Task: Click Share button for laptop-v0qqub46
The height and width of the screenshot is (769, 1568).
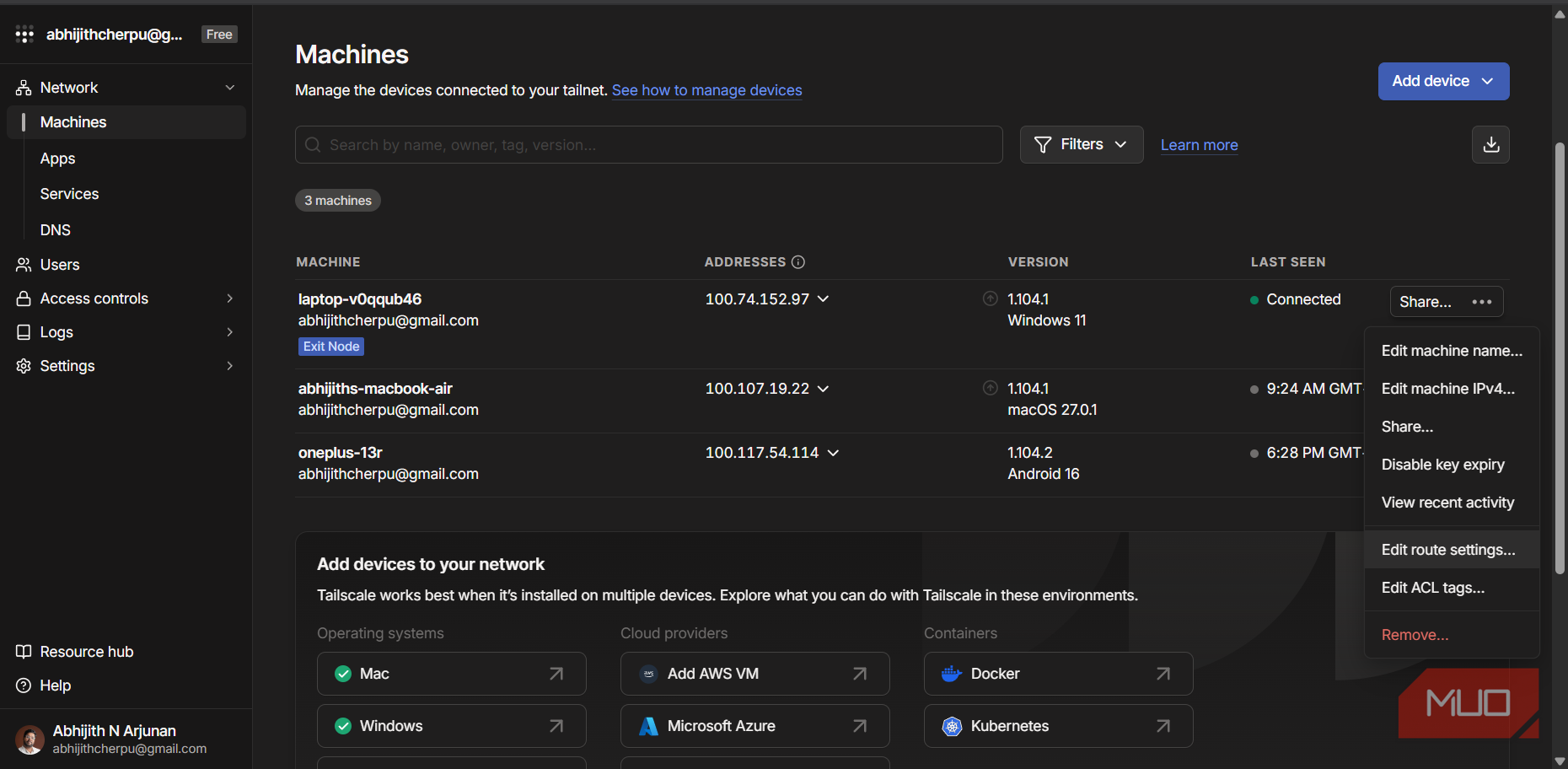Action: coord(1426,302)
